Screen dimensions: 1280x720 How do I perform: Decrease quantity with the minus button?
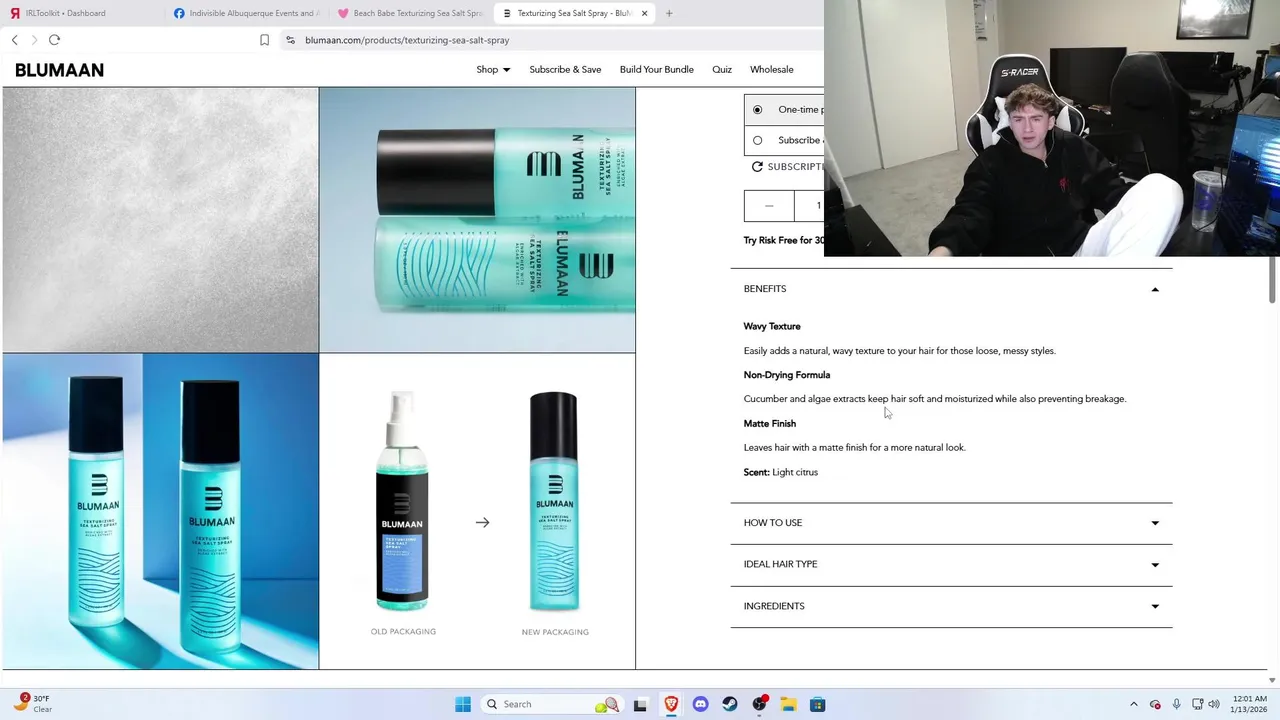pos(769,206)
